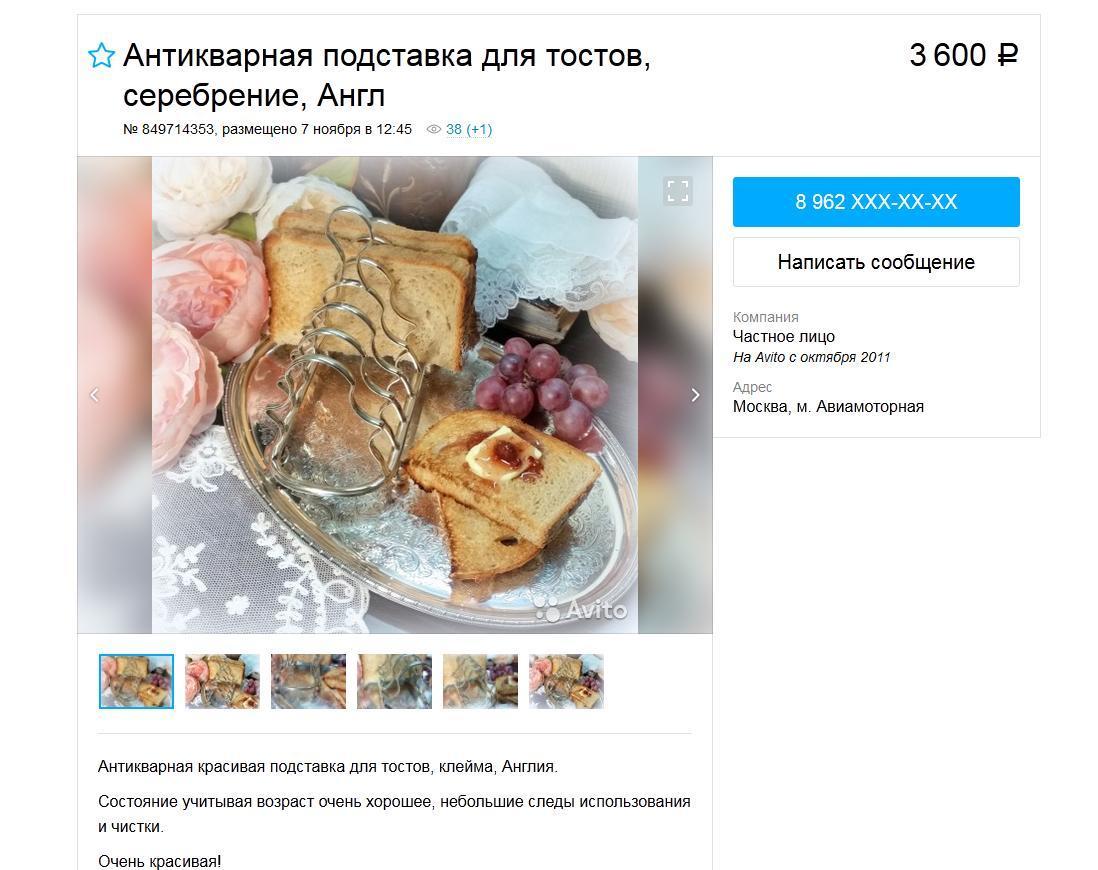Click the main toast rack photo

(395, 394)
